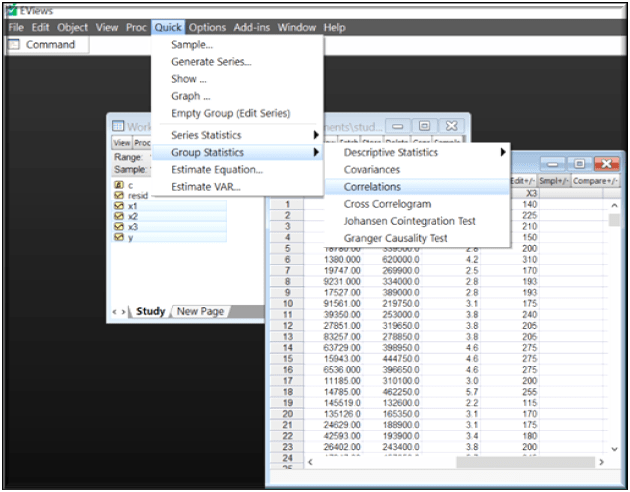This screenshot has height=492, width=630.
Task: Open the Options menu
Action: coord(207,28)
